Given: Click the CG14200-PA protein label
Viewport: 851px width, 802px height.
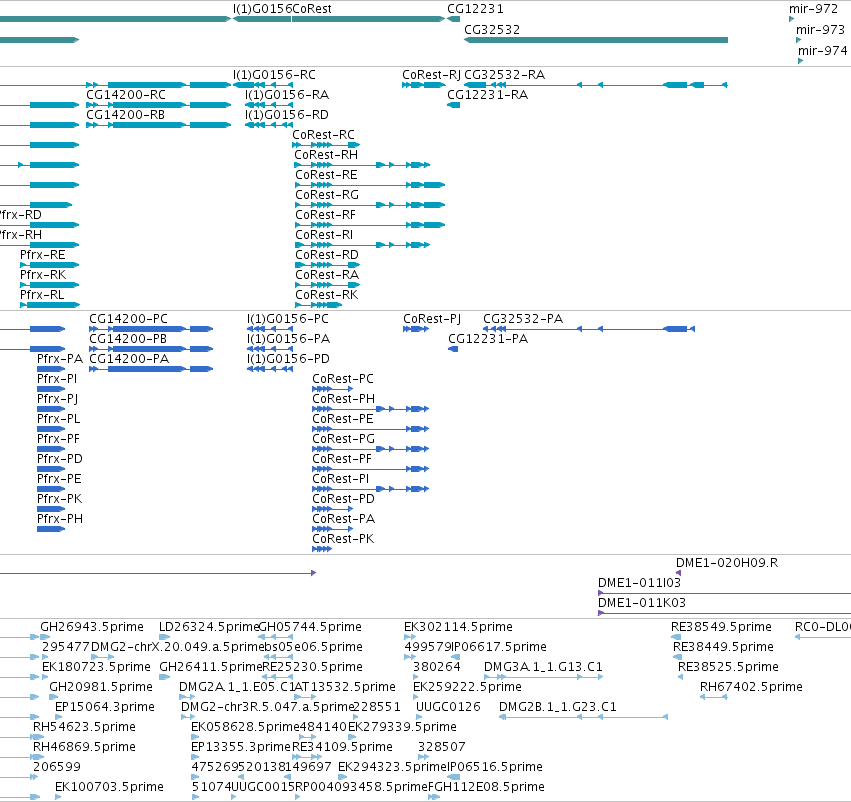Looking at the screenshot, I should 129,359.
